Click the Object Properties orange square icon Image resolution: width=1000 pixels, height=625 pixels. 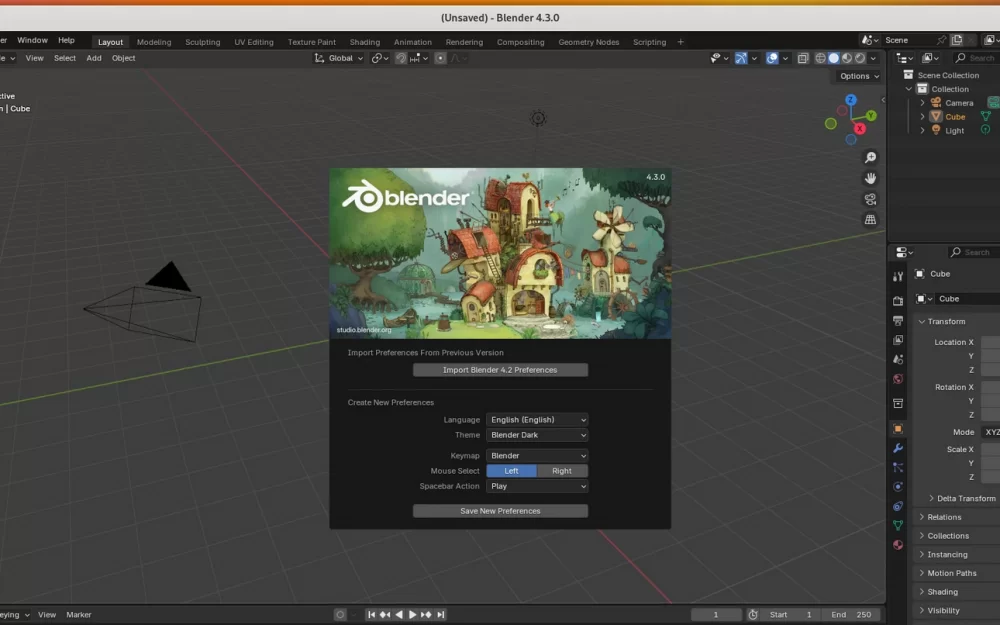(x=897, y=428)
